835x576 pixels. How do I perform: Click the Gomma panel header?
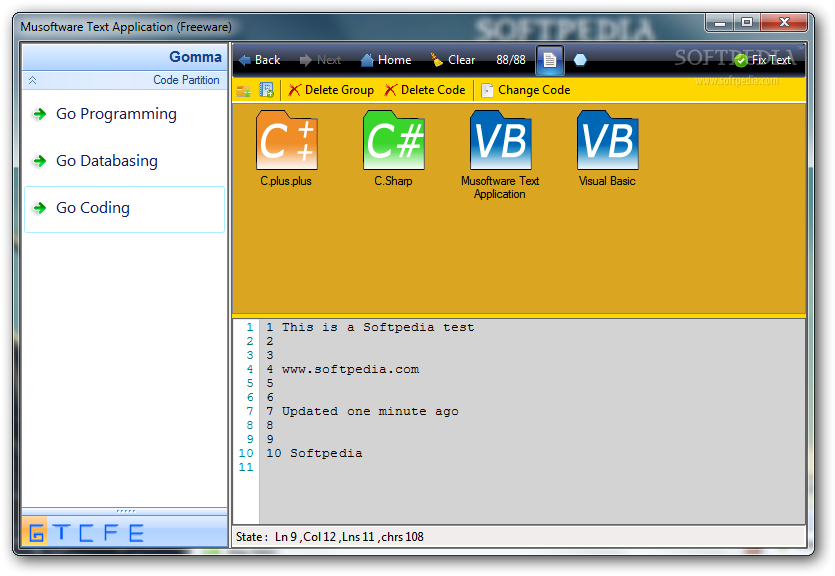[125, 57]
